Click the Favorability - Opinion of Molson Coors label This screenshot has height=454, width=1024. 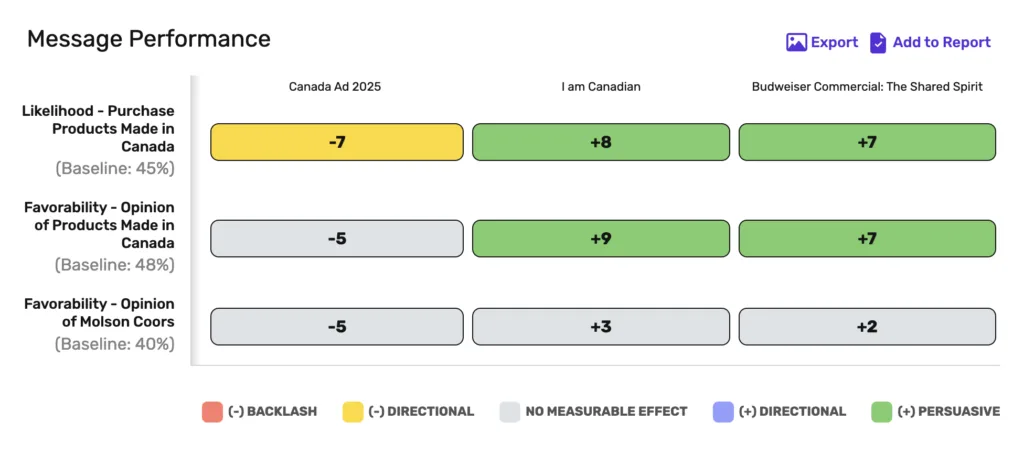[99, 313]
